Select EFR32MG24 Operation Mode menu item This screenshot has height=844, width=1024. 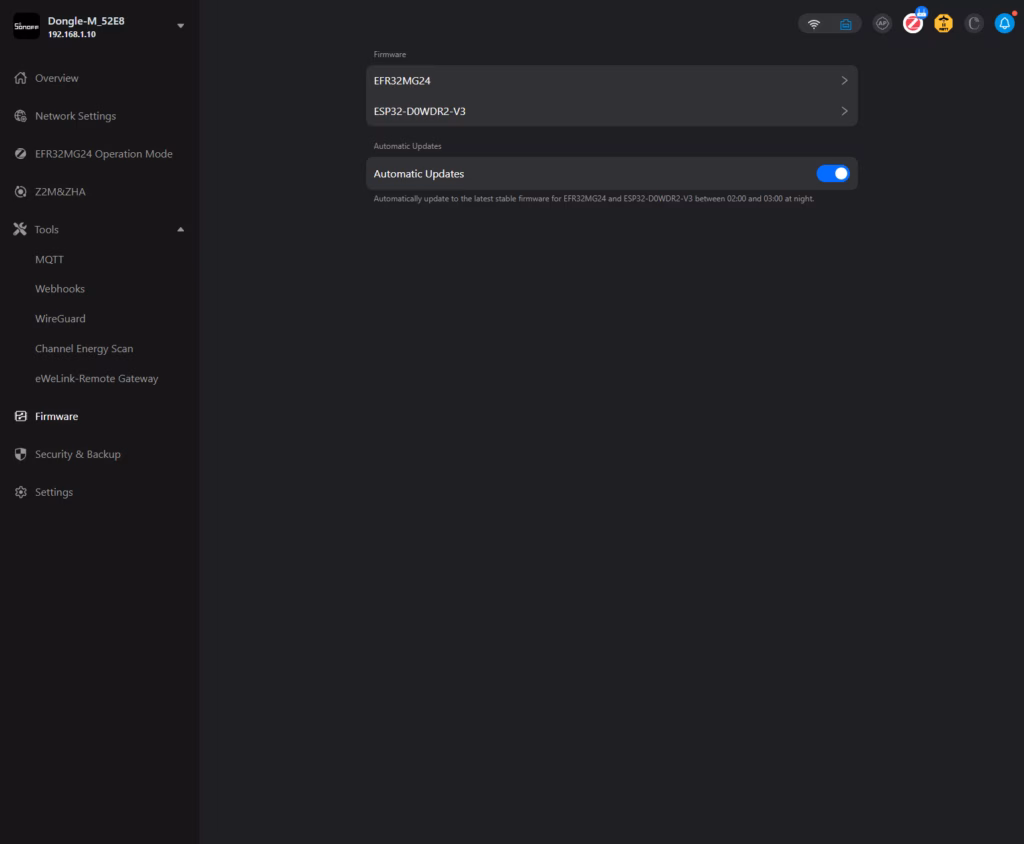coord(103,154)
